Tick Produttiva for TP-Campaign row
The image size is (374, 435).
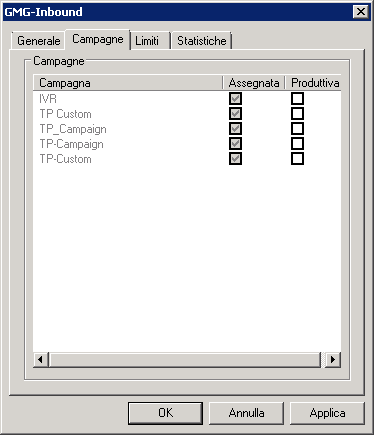(297, 144)
